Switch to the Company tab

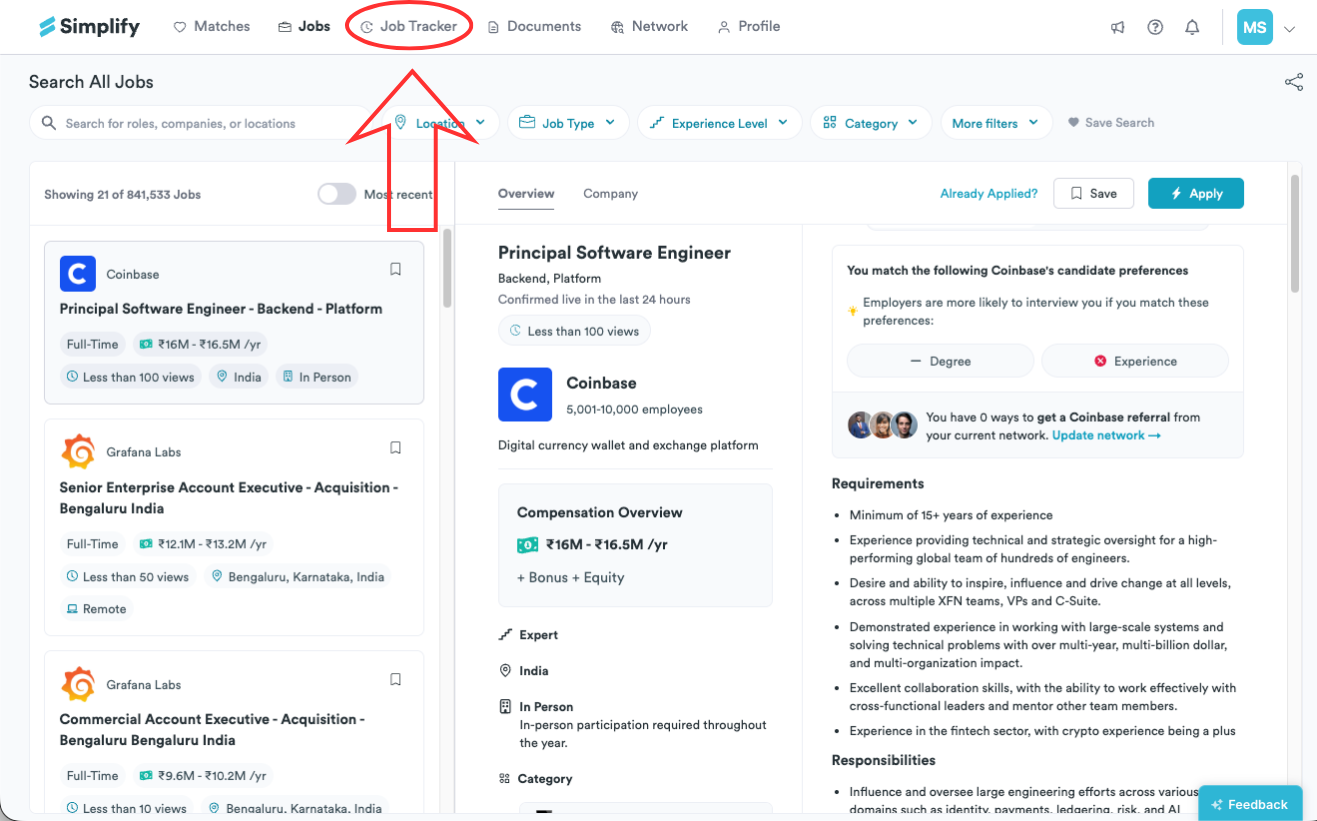pos(610,194)
